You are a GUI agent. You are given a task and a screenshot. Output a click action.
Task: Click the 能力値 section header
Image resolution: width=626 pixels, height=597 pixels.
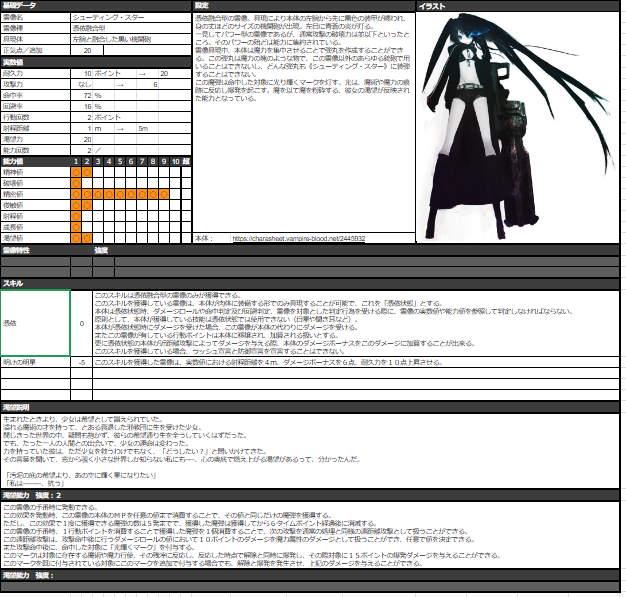[x=36, y=161]
